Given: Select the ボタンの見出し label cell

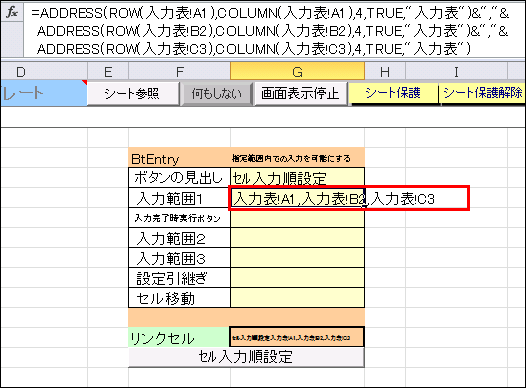Looking at the screenshot, I should click(179, 177).
